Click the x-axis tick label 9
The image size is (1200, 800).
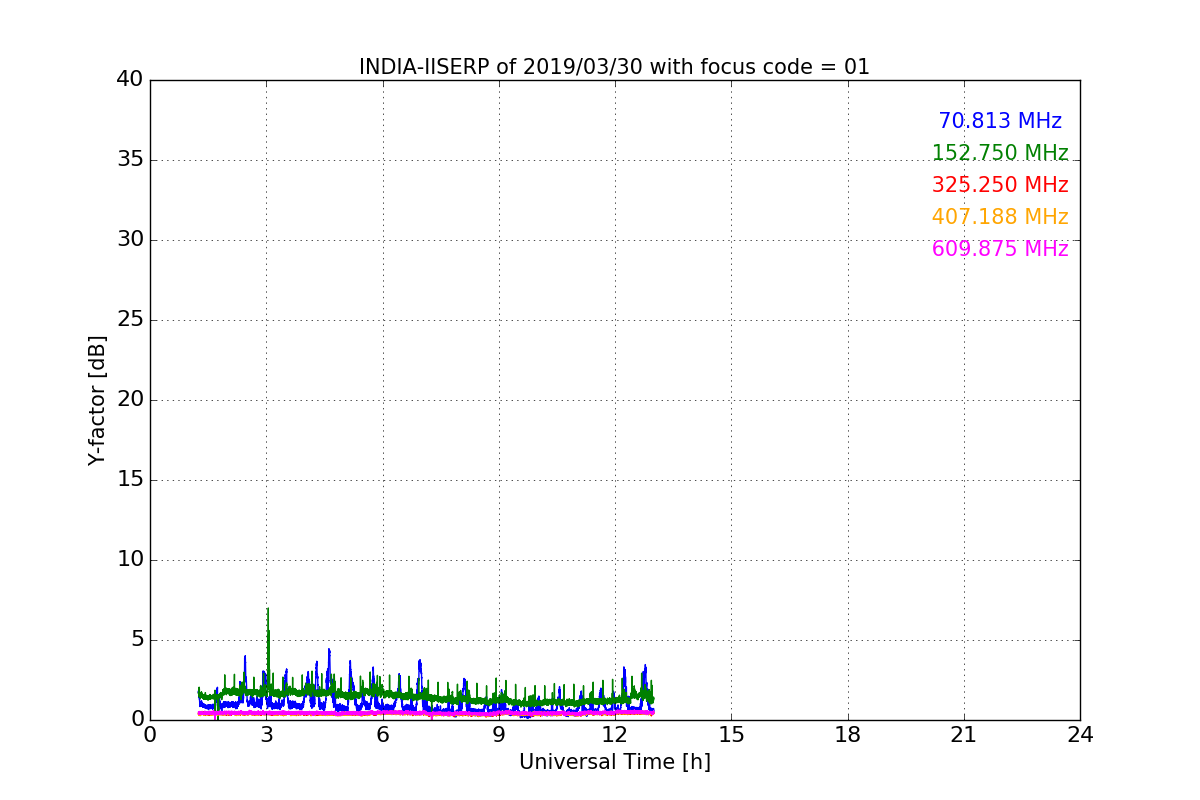click(x=499, y=734)
